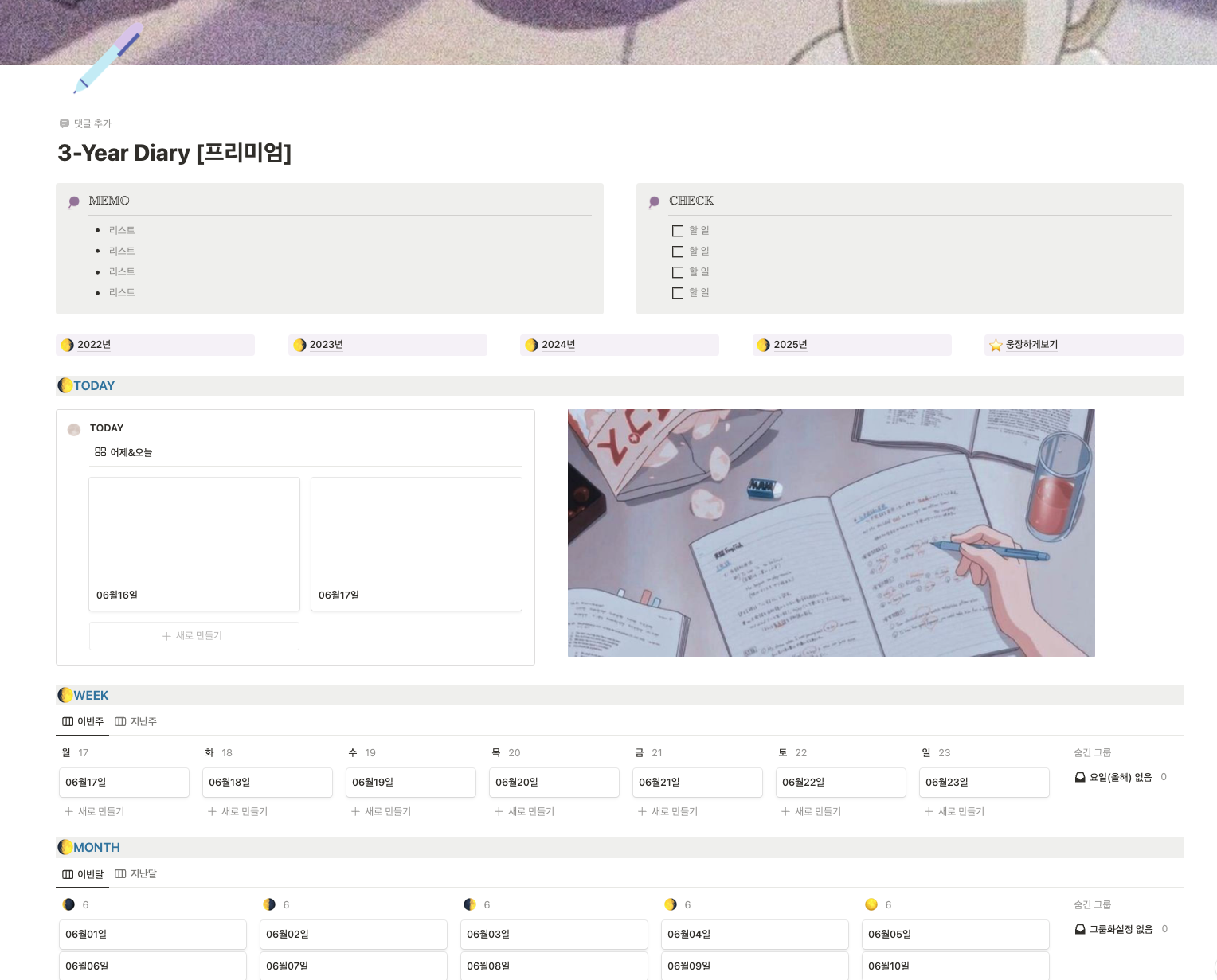1217x980 pixels.
Task: Click the moon icon beside 2025년
Action: coord(763,345)
